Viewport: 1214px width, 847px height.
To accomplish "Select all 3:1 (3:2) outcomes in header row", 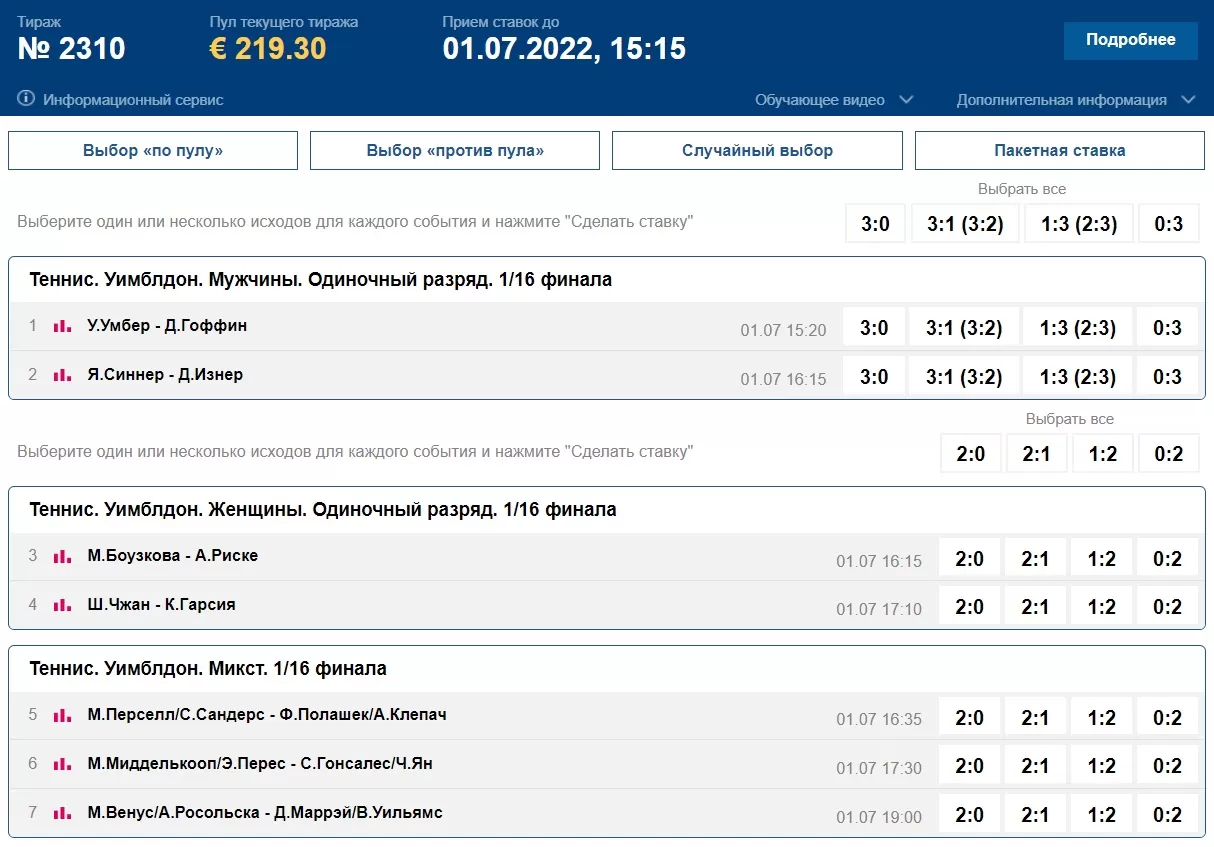I will [x=964, y=224].
